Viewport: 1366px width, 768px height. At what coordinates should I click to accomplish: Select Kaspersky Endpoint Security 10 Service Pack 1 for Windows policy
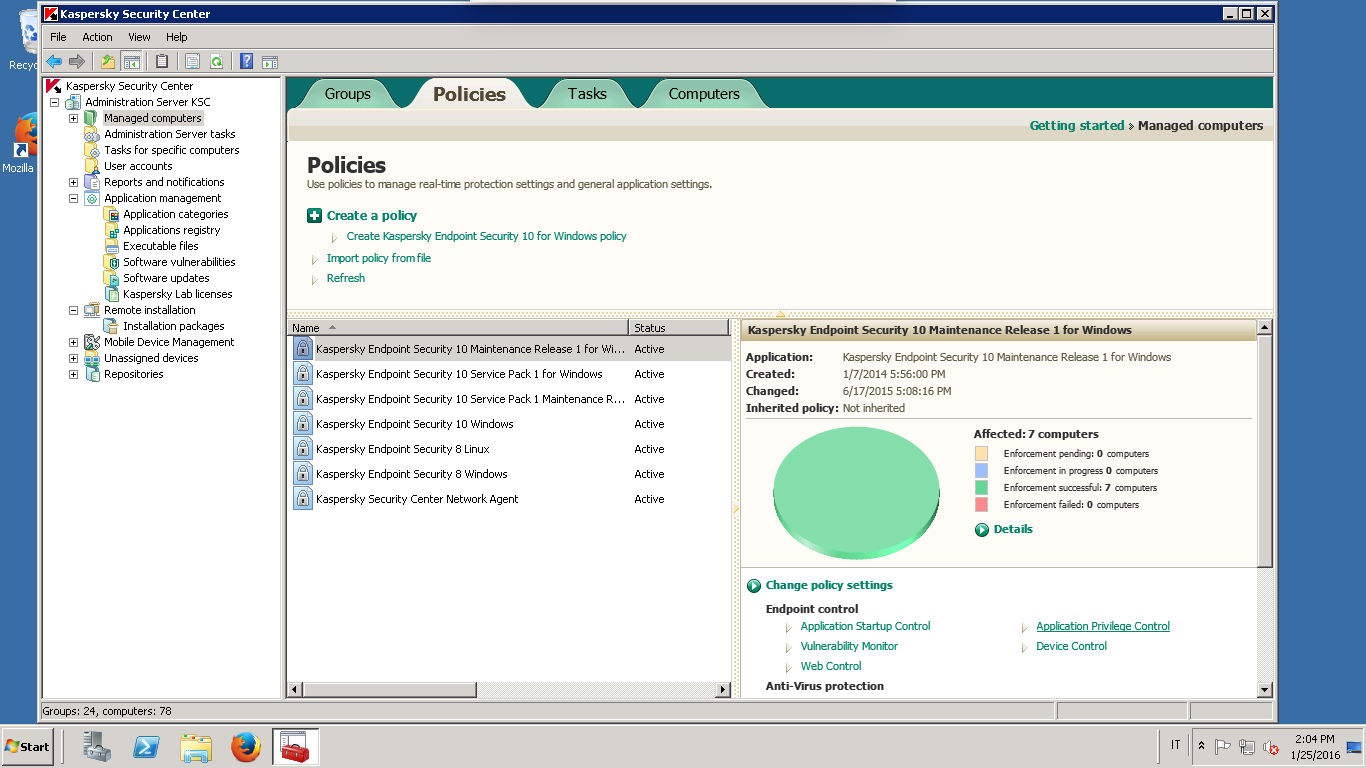click(459, 374)
